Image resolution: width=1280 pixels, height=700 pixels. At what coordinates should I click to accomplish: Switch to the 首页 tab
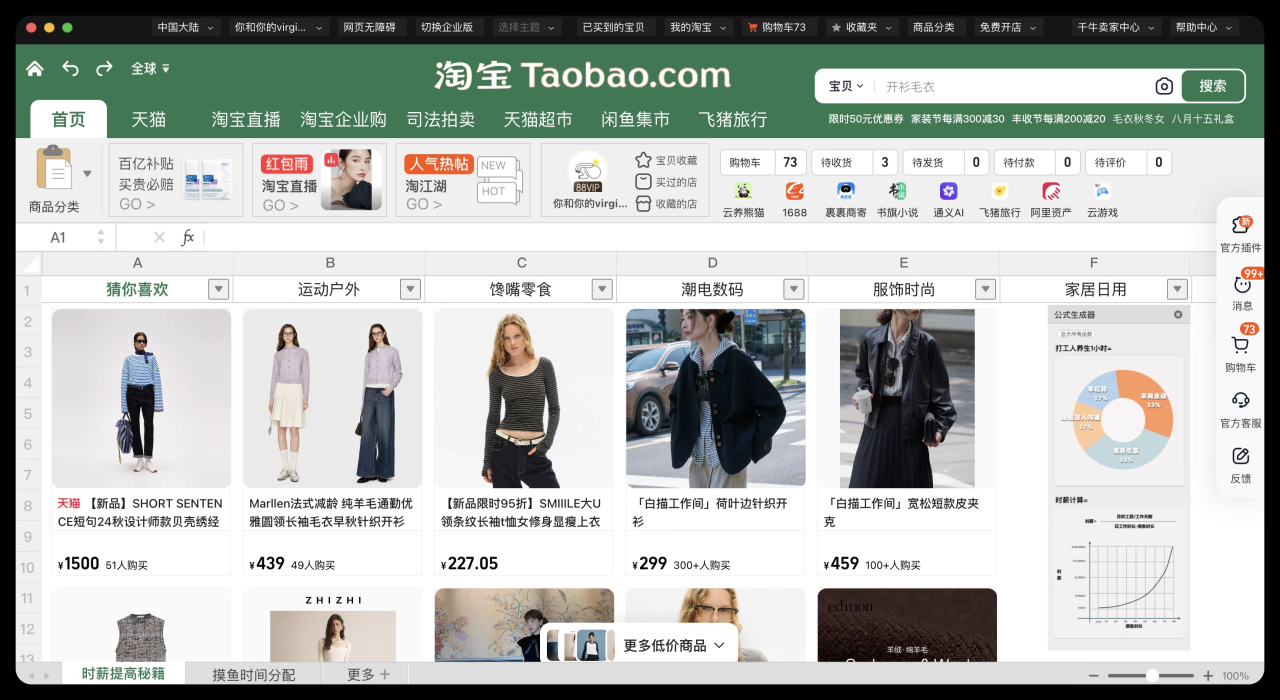click(x=69, y=119)
